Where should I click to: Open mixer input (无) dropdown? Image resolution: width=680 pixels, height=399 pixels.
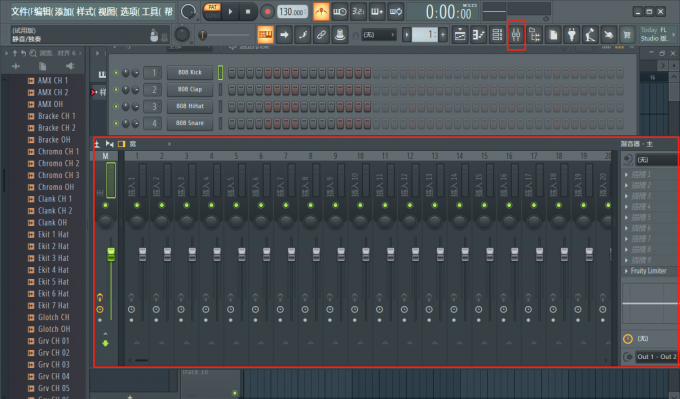click(656, 160)
